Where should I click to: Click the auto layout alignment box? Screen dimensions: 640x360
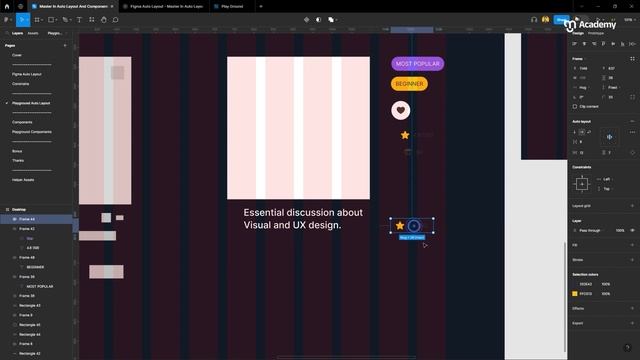pyautogui.click(x=609, y=137)
